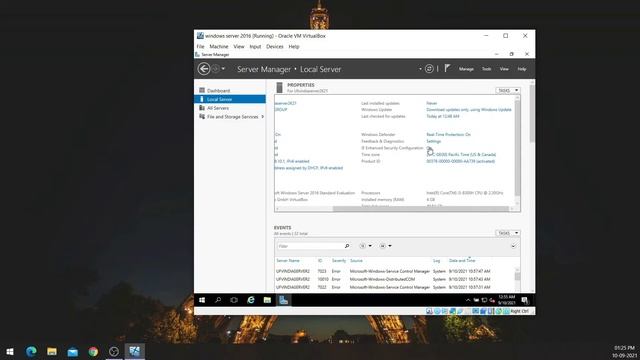The width and height of the screenshot is (640, 360).
Task: Click the Product ID activated link
Action: (460, 161)
